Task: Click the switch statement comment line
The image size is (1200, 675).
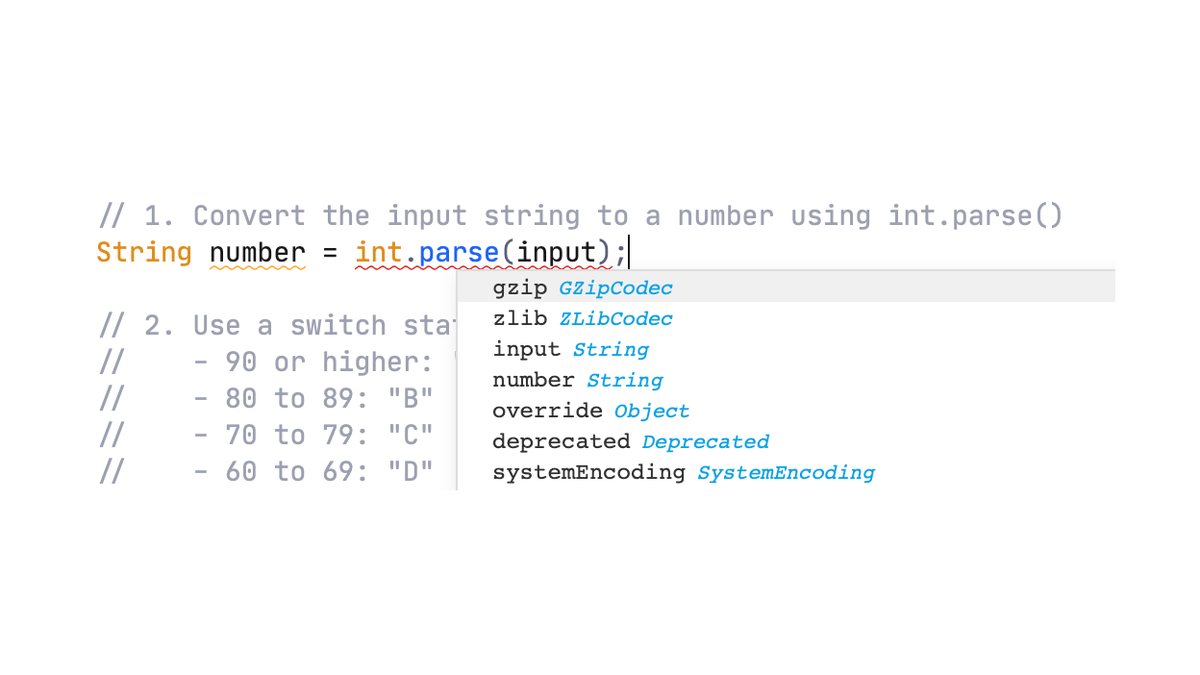Action: [270, 325]
